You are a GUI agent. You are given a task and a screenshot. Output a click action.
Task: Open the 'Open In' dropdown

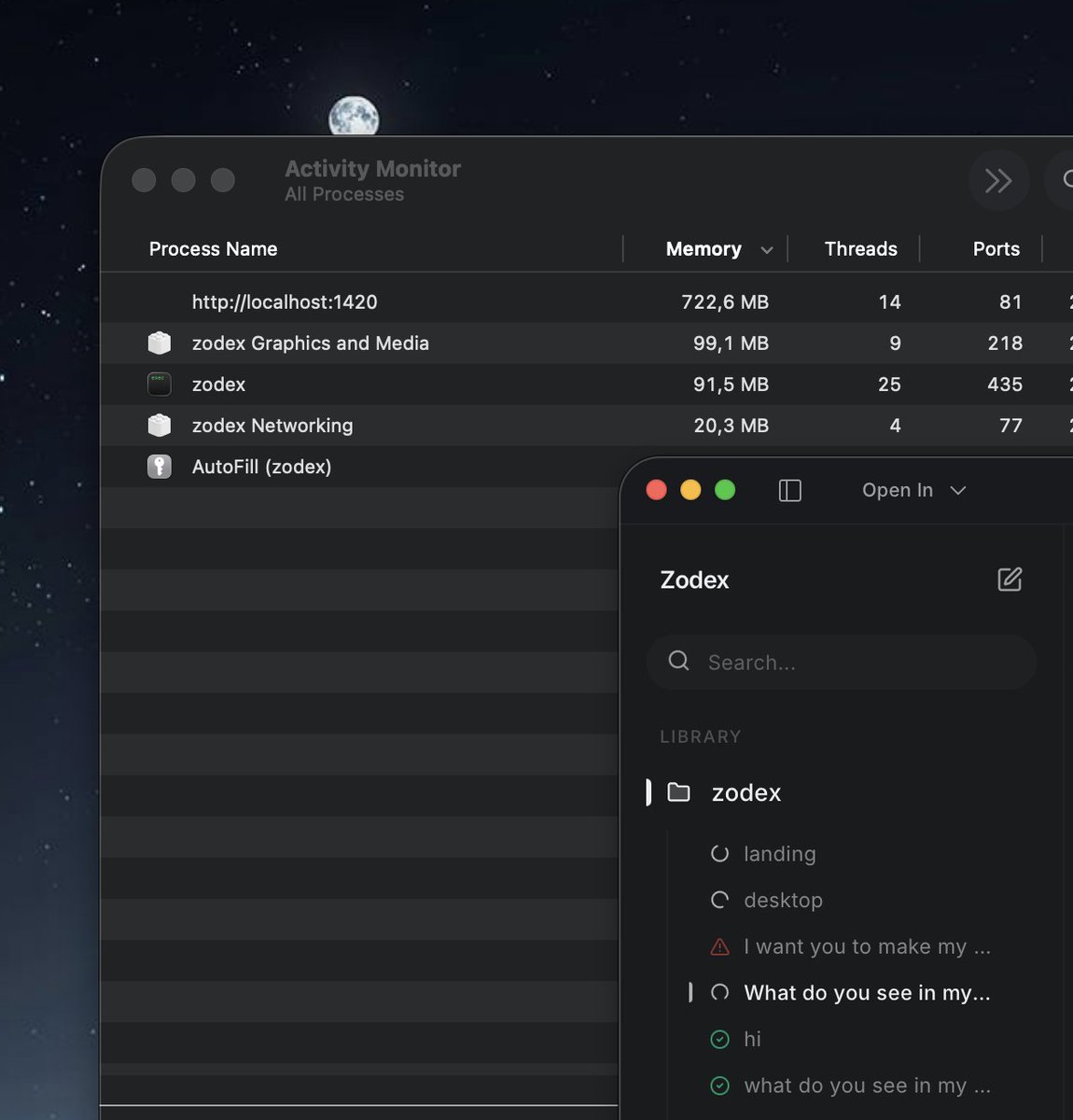(x=913, y=490)
